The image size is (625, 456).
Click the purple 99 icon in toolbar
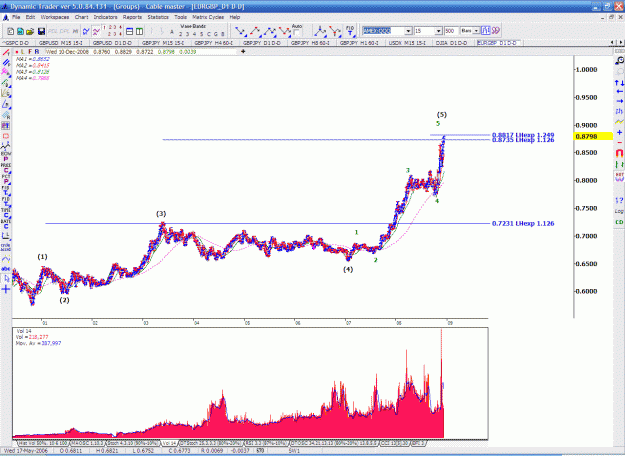click(x=495, y=31)
